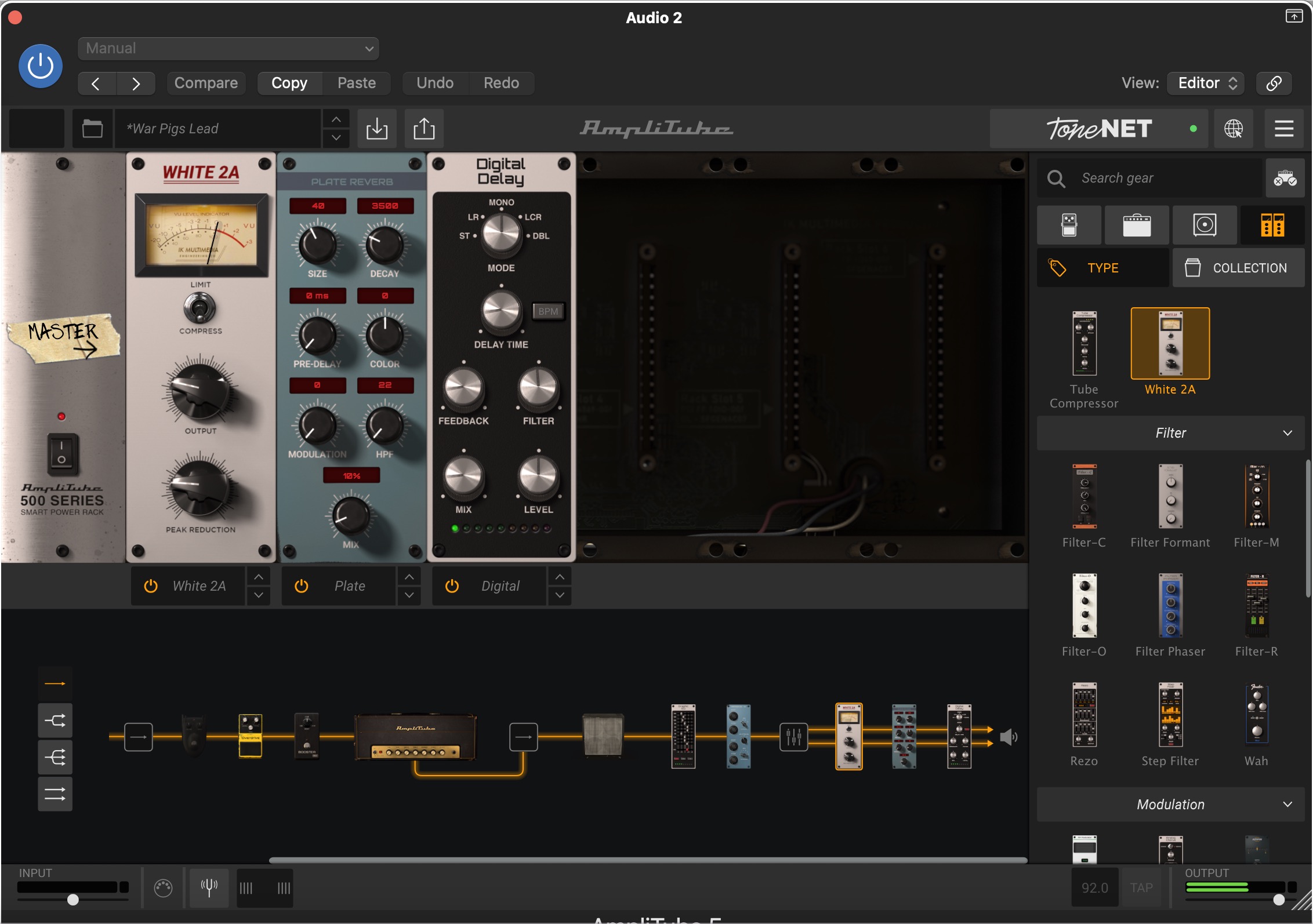Switch to the amplifiers gear tab
Screen dimensions: 1313x924
click(x=1137, y=225)
